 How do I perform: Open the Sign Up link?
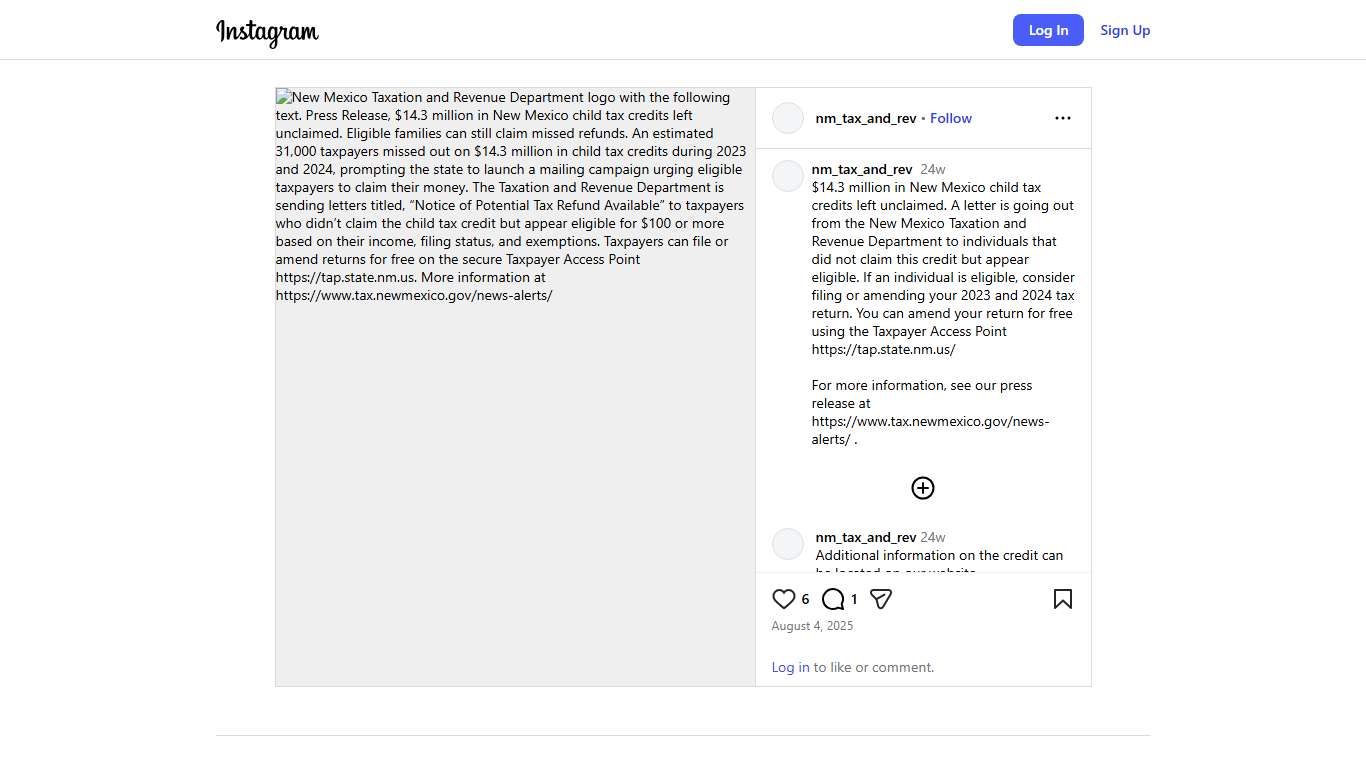tap(1125, 30)
